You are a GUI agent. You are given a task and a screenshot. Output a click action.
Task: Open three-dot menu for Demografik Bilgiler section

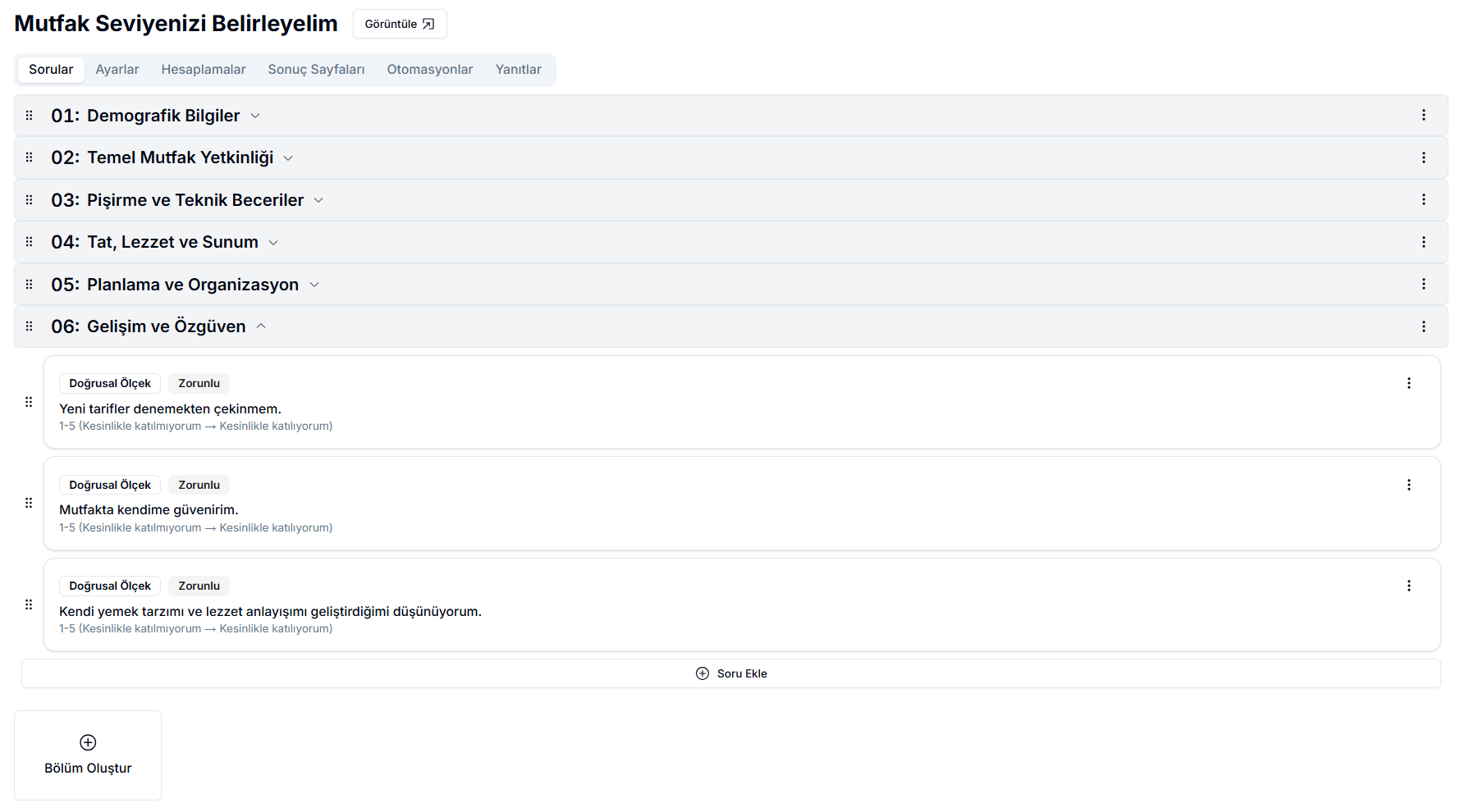coord(1423,116)
